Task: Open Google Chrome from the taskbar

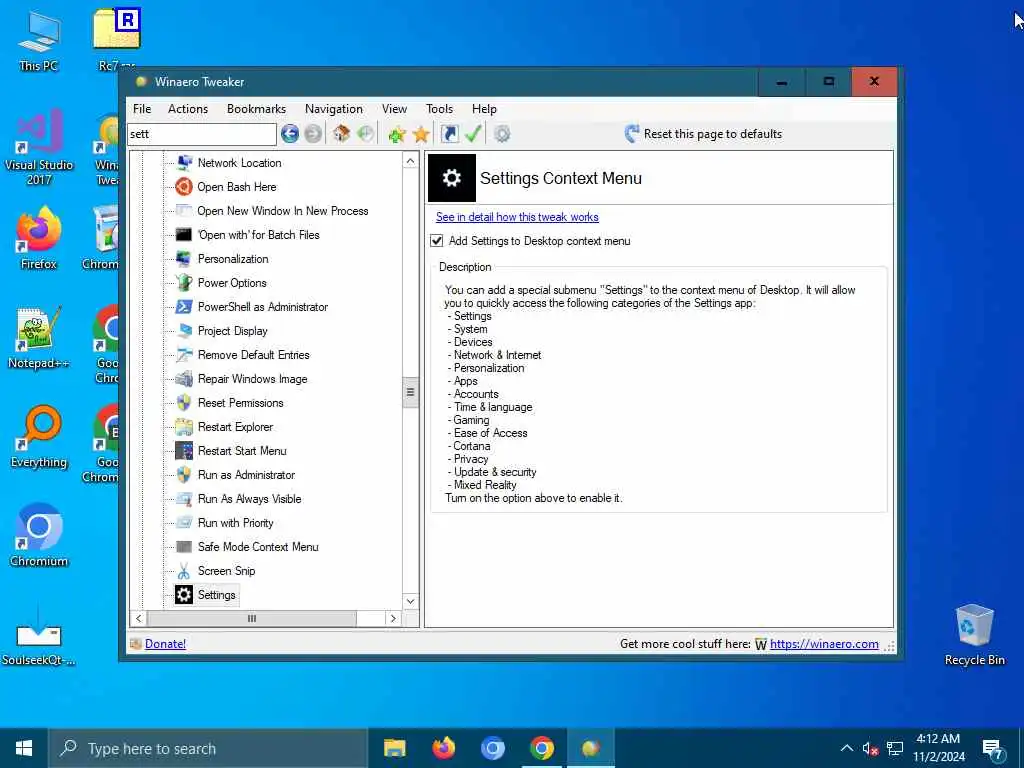Action: point(542,748)
